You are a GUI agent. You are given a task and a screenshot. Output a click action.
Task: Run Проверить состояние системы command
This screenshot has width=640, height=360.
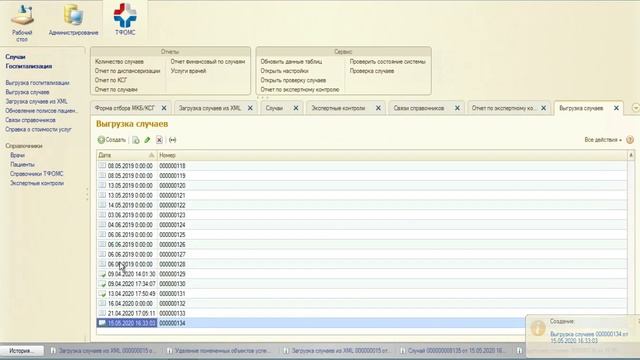[x=388, y=62]
